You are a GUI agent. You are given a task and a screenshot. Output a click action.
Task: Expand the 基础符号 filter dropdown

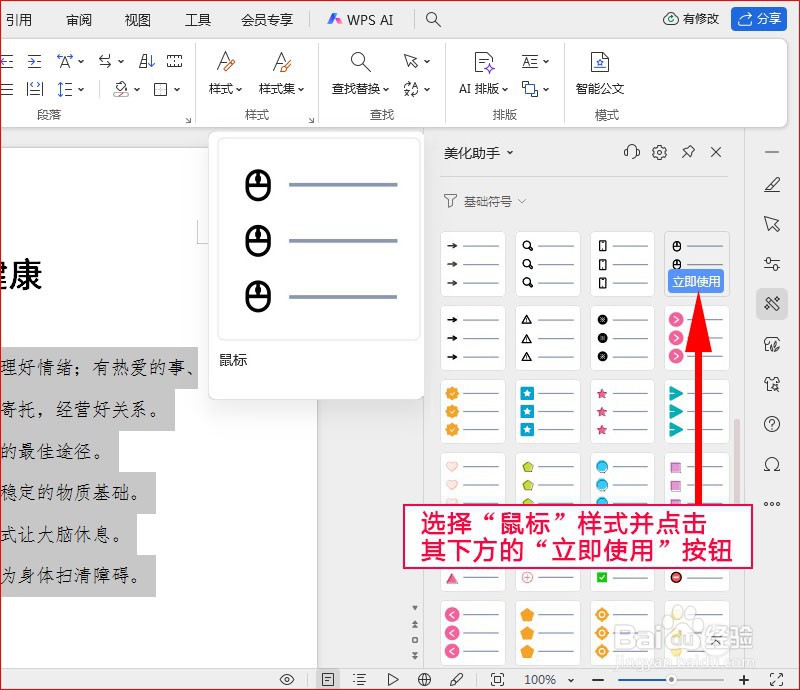pos(495,201)
